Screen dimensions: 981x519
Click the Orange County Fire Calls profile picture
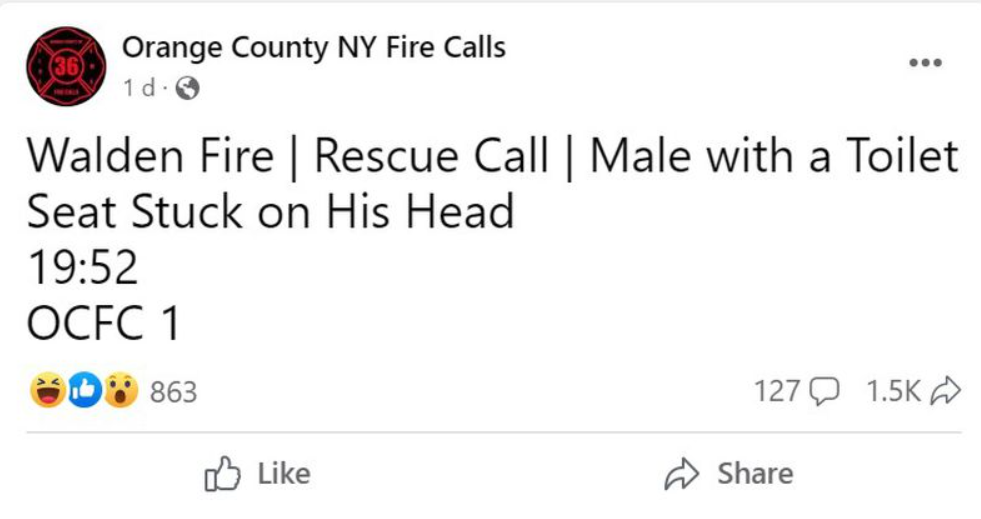pyautogui.click(x=66, y=66)
